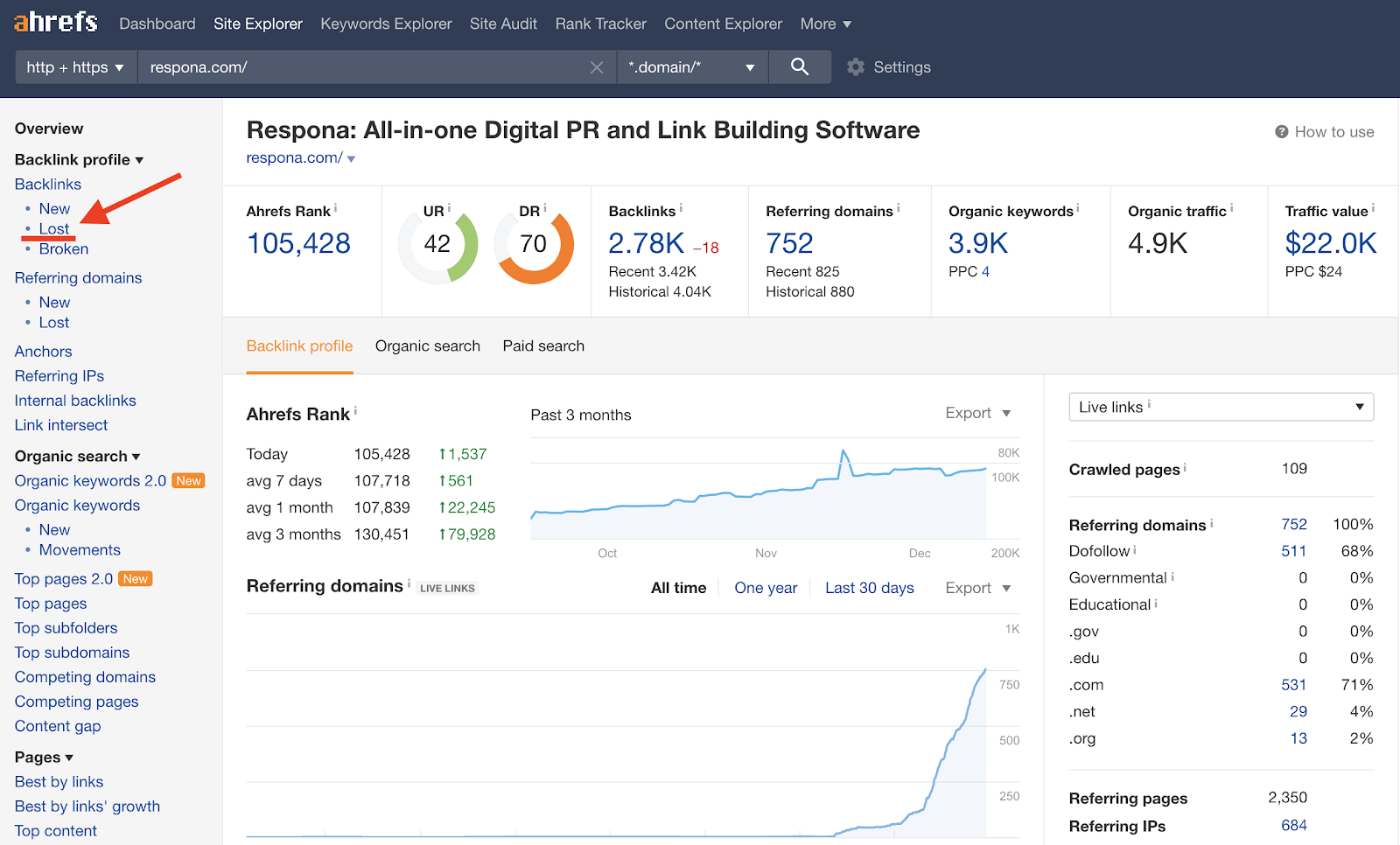The height and width of the screenshot is (845, 1400).
Task: Click the search magnifier button
Action: pos(800,66)
